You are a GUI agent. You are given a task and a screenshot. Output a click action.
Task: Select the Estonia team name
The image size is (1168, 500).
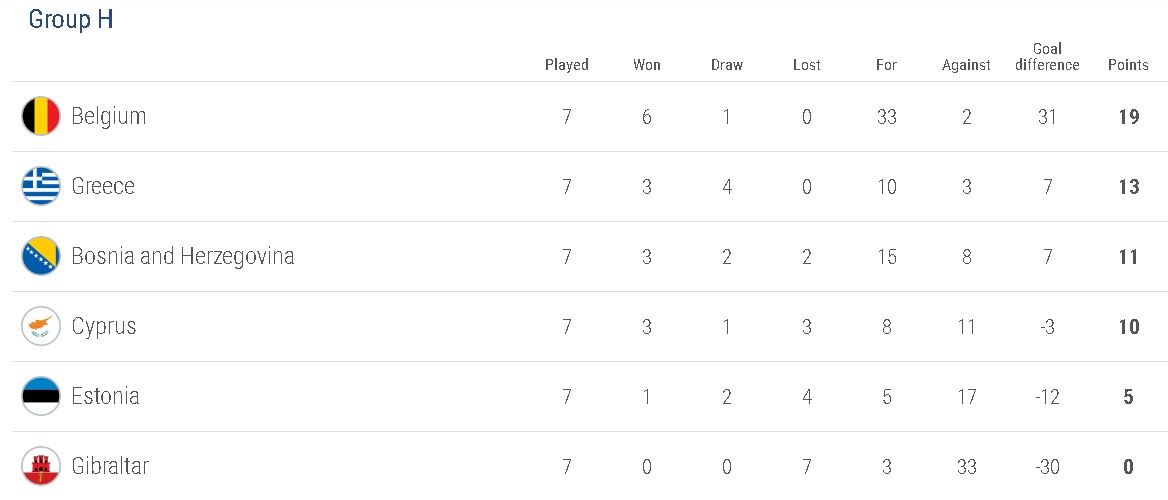pyautogui.click(x=105, y=397)
